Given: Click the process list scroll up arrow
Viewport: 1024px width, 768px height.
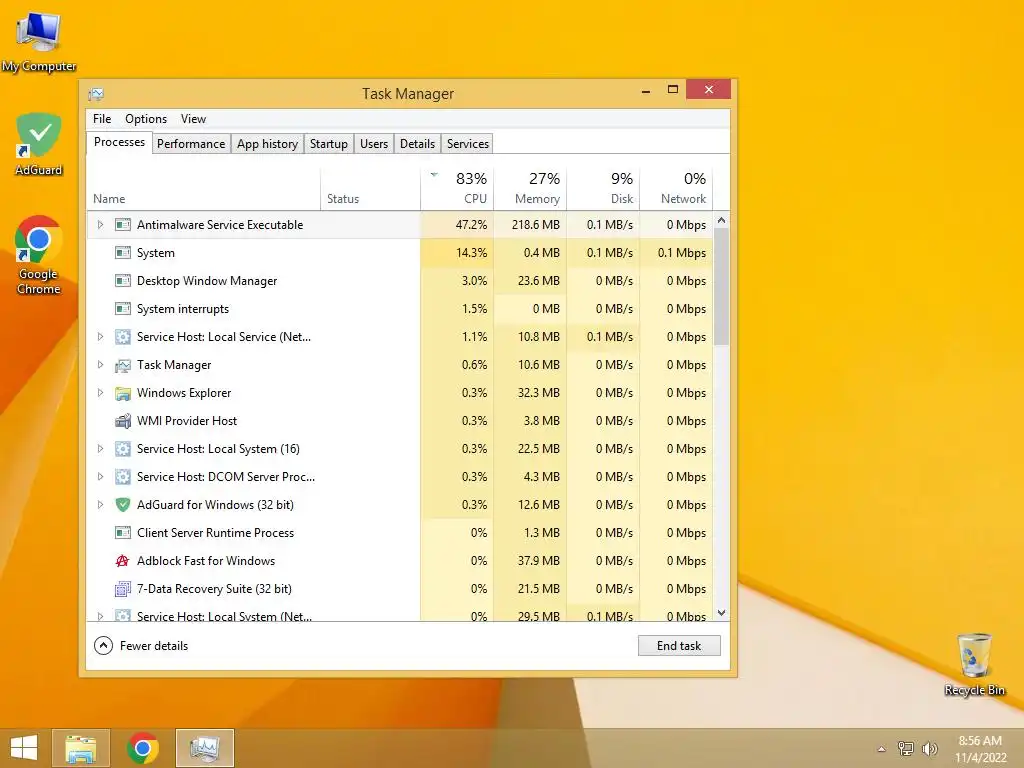Looking at the screenshot, I should (x=722, y=220).
